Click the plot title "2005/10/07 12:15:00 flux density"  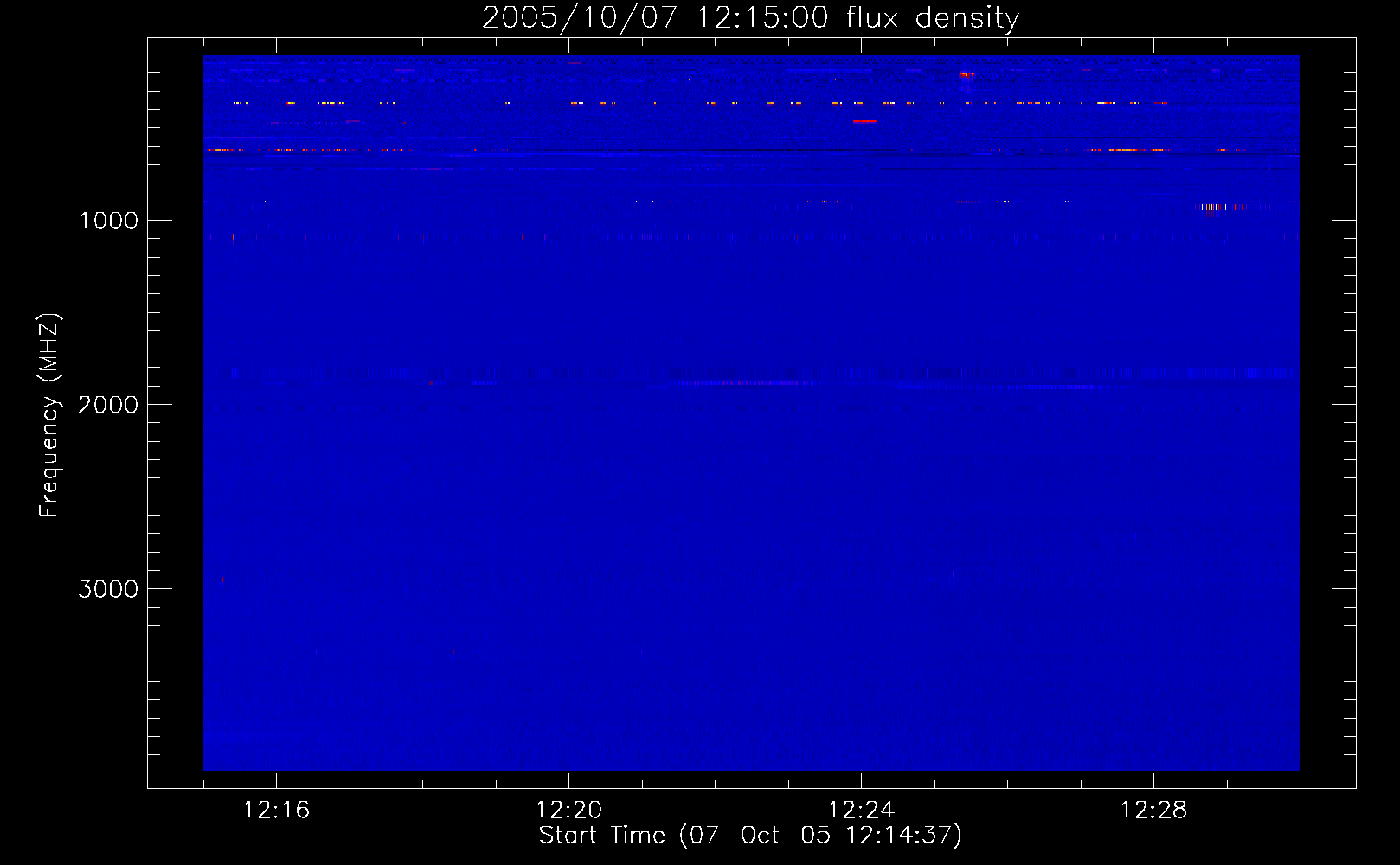750,18
